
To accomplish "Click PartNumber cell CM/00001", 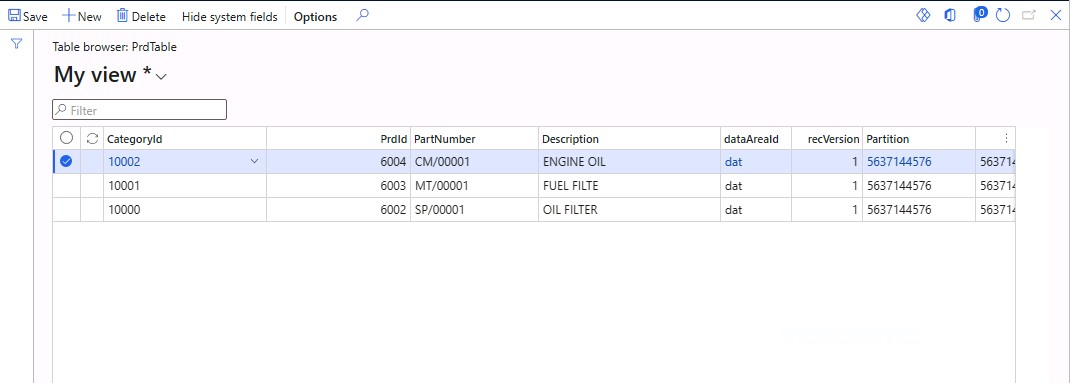I will [x=474, y=162].
